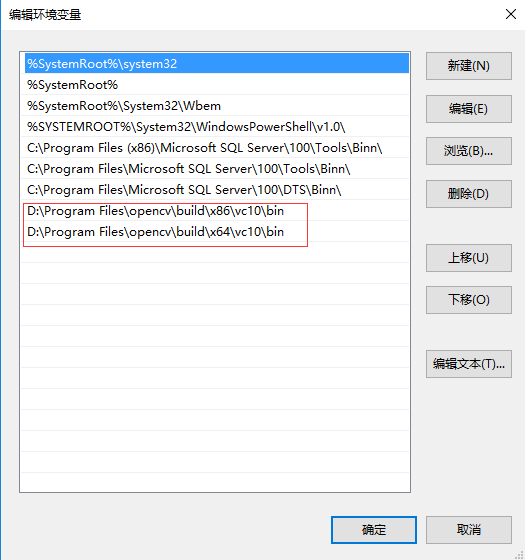
Task: Select the plain %SystemRoot% entry
Action: pyautogui.click(x=215, y=85)
